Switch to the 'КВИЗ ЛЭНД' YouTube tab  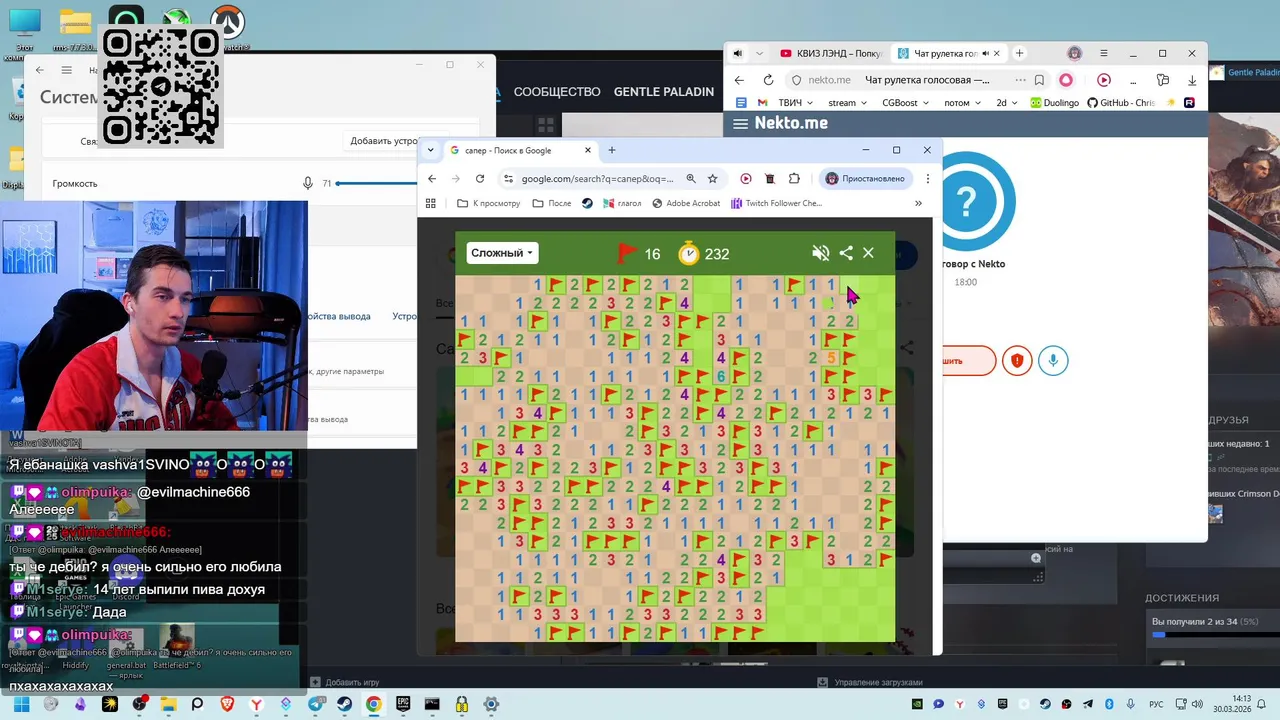point(831,53)
